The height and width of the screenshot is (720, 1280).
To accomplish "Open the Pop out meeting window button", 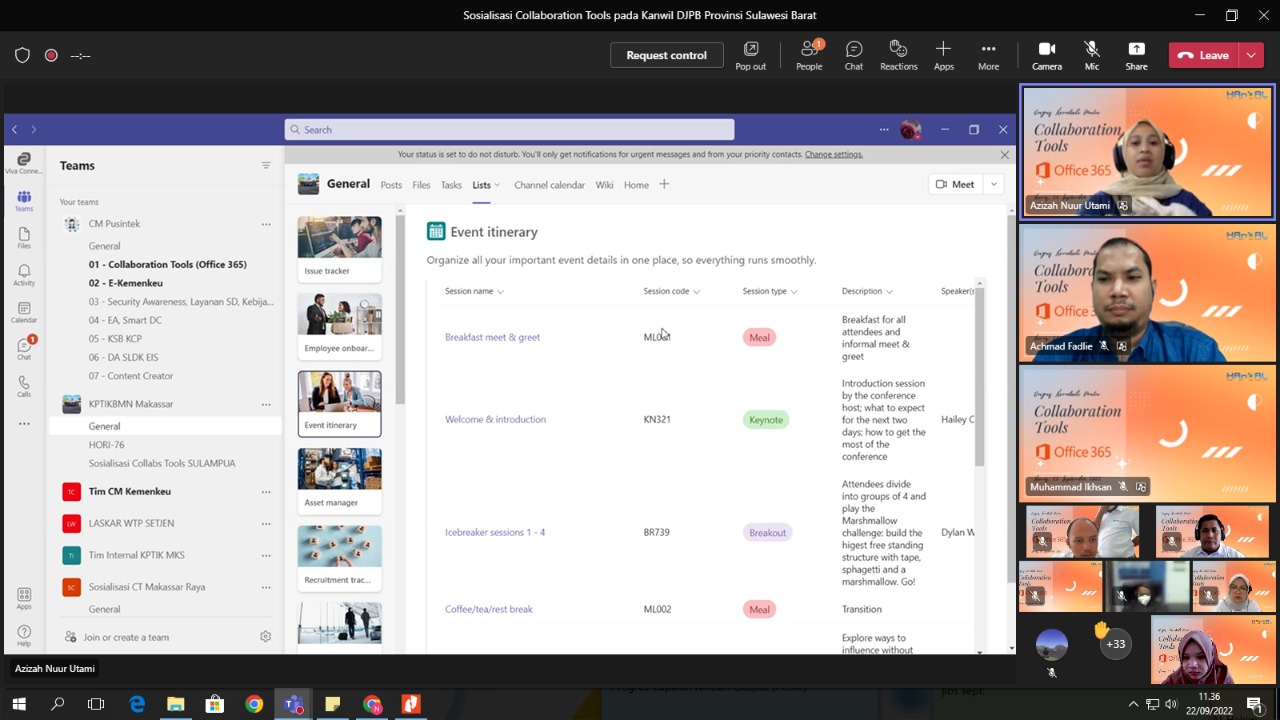I will [750, 55].
